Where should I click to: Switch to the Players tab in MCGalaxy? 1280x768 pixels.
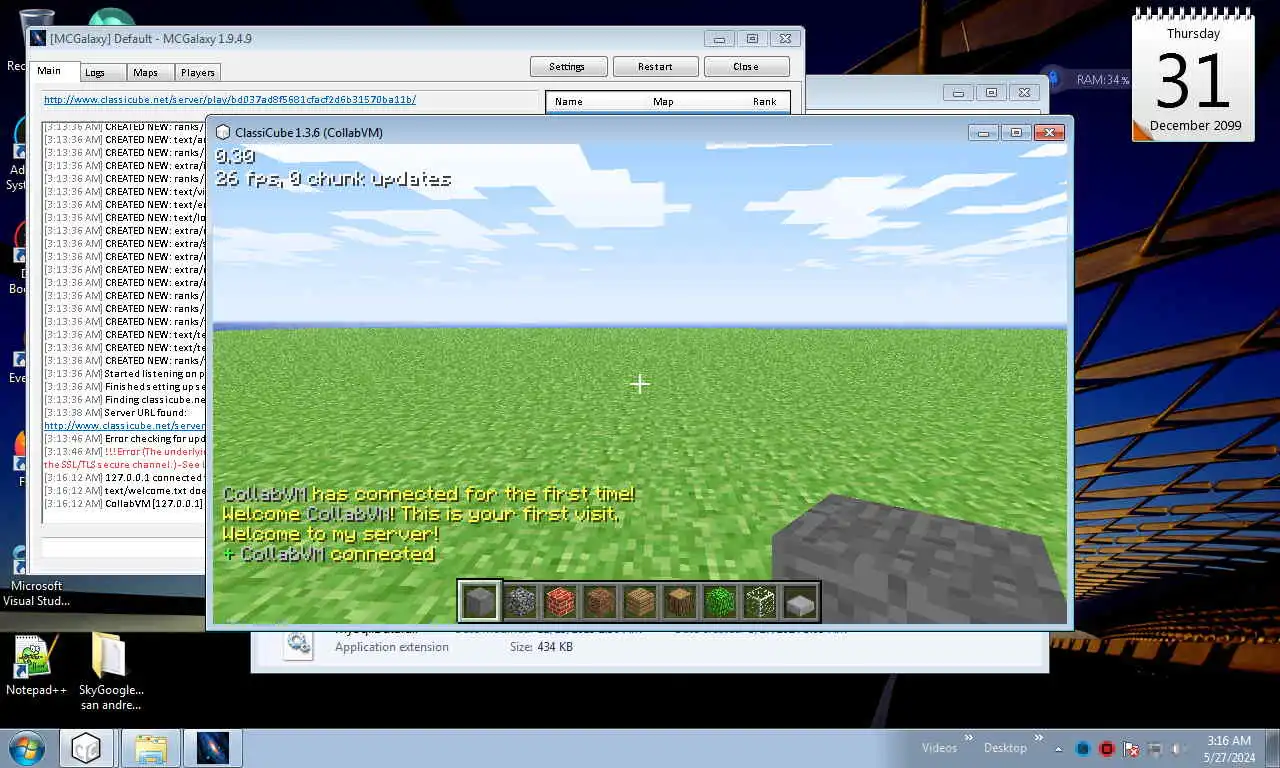(198, 72)
